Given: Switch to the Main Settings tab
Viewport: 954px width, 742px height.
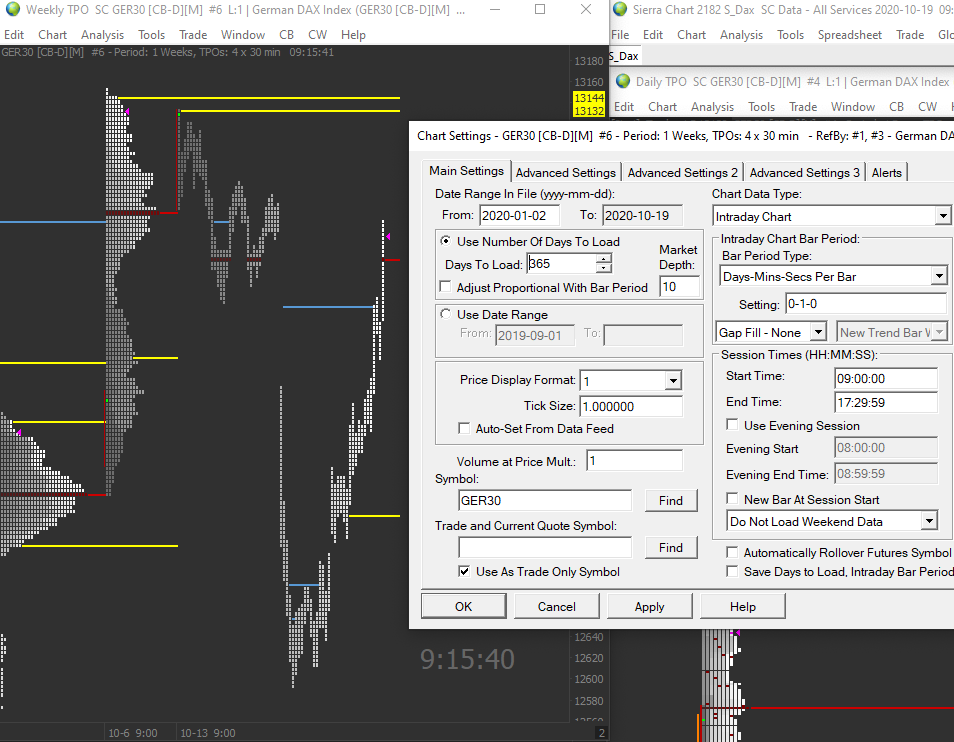Looking at the screenshot, I should [x=466, y=171].
